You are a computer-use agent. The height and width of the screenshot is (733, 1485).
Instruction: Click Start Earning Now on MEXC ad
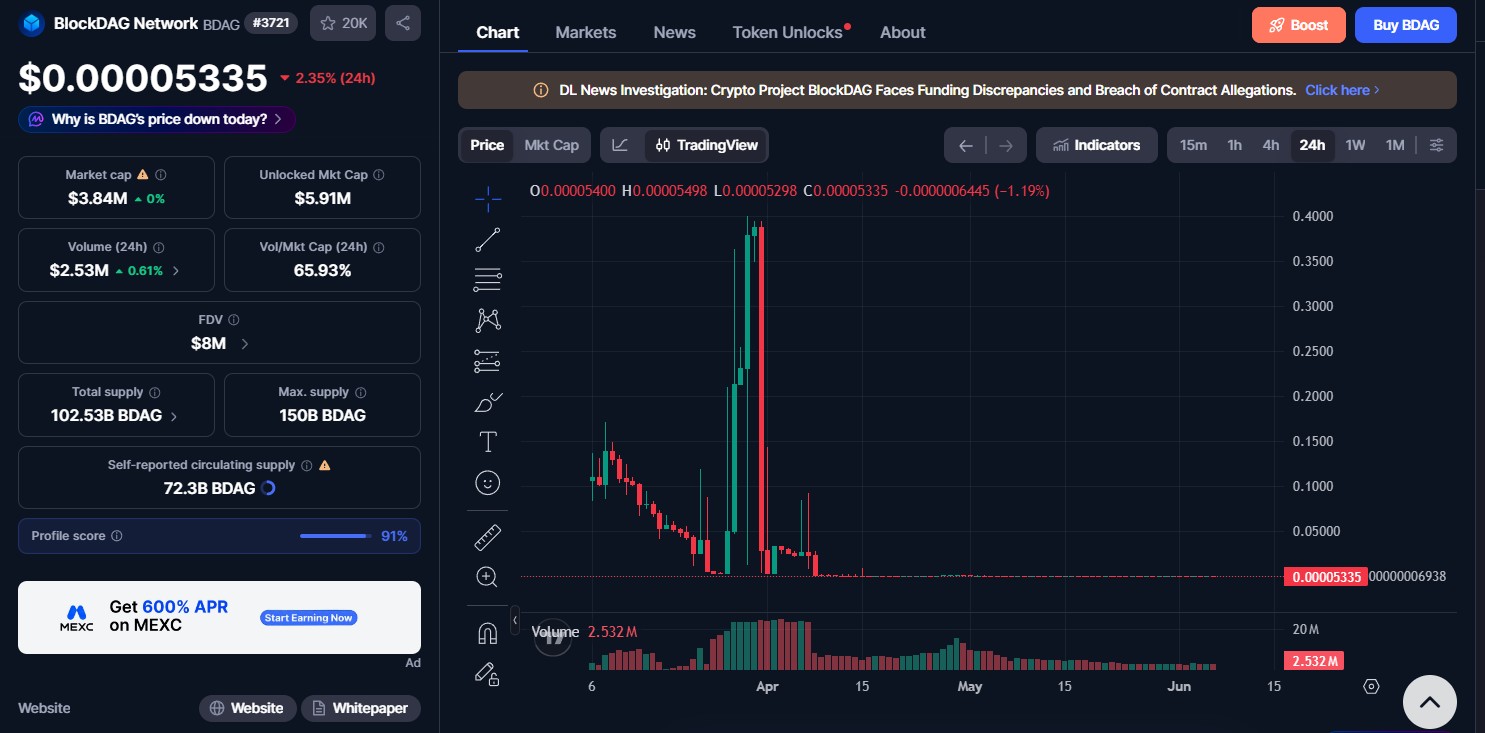pyautogui.click(x=309, y=618)
